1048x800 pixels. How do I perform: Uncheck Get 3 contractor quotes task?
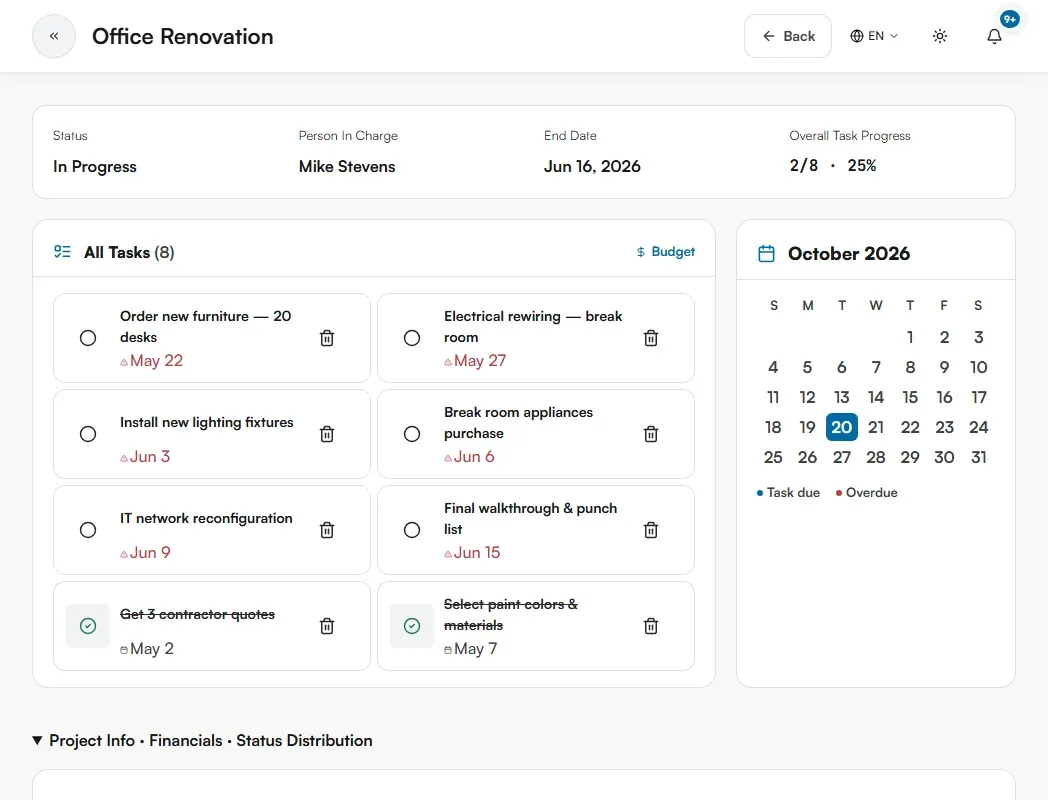point(88,626)
